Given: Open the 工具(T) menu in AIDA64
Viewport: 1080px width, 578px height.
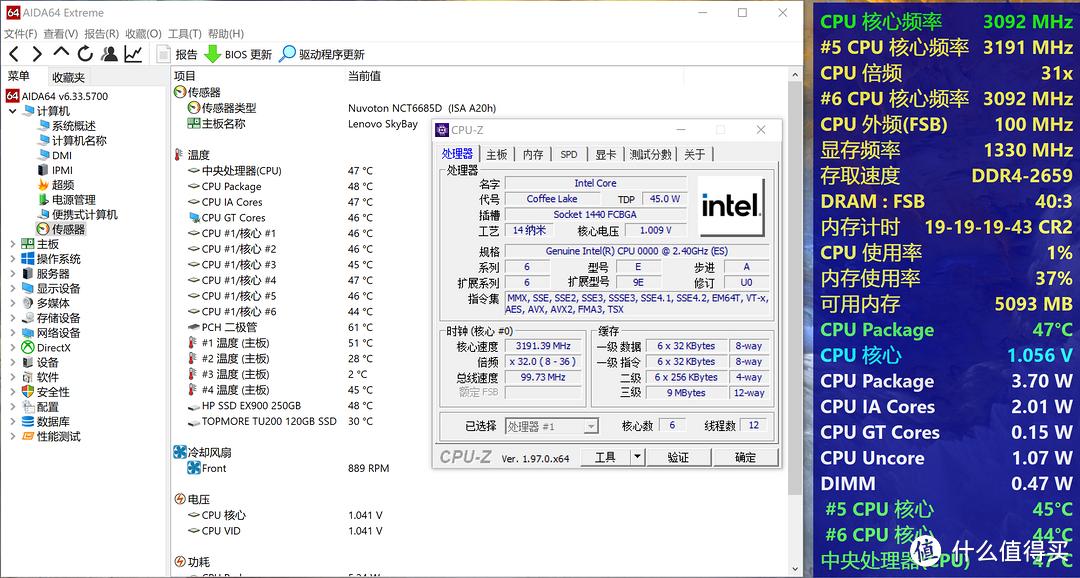Looking at the screenshot, I should coord(182,32).
